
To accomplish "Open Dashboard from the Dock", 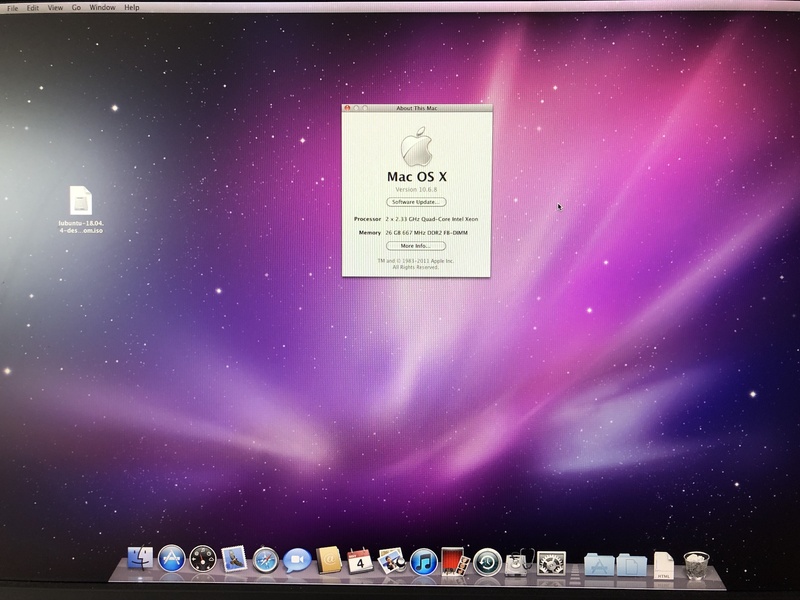I will pos(203,559).
